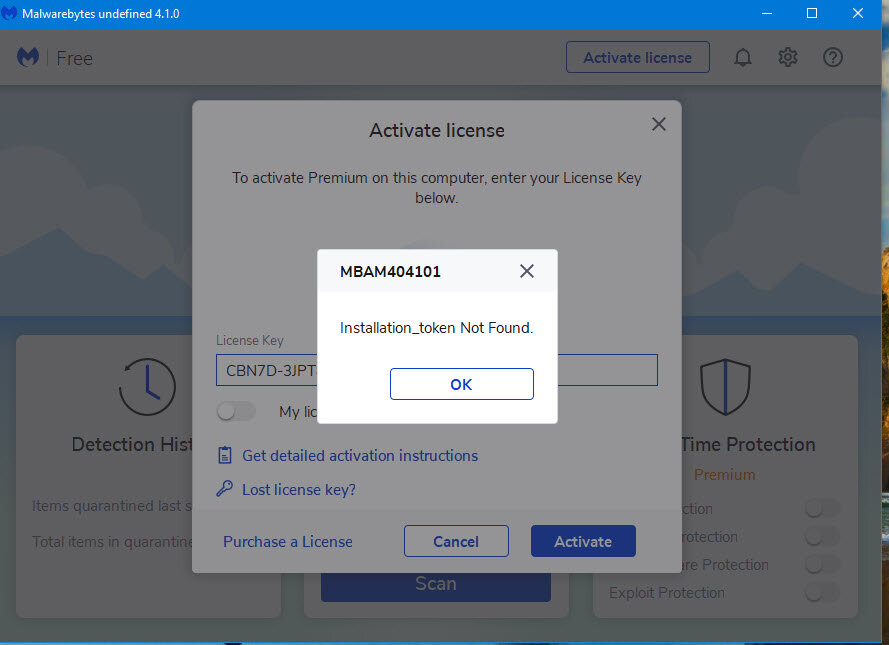This screenshot has height=645, width=889.
Task: Start a scan with the Scan button
Action: pos(435,586)
